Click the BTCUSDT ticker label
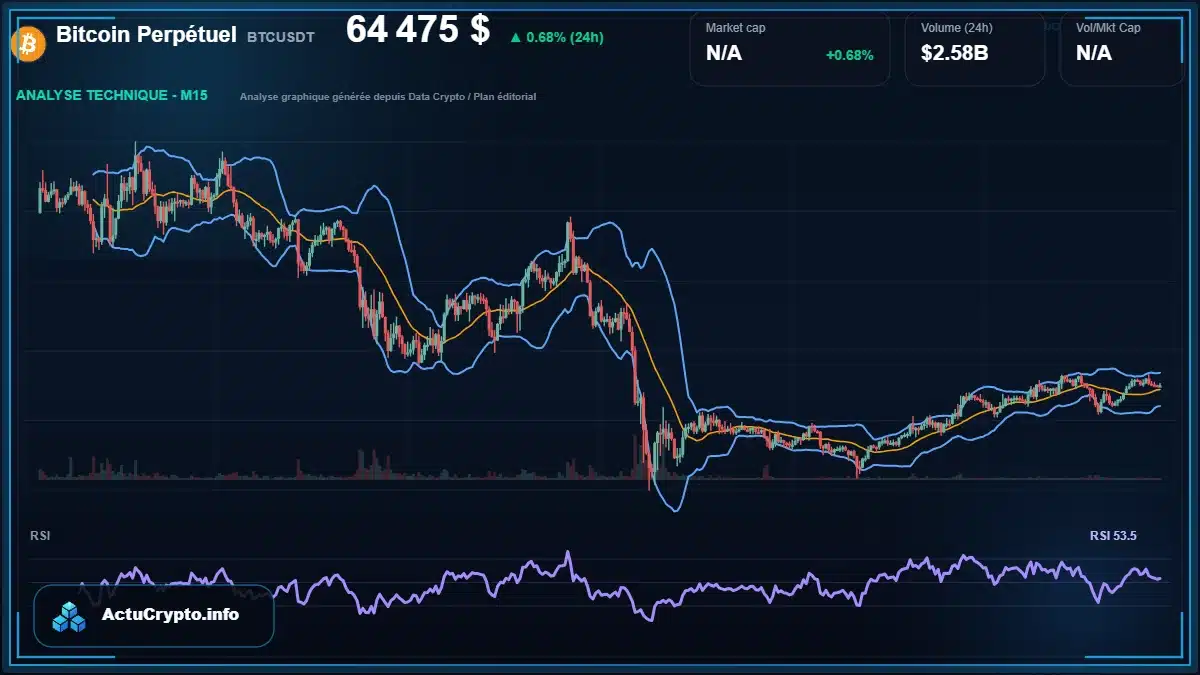 coord(281,37)
